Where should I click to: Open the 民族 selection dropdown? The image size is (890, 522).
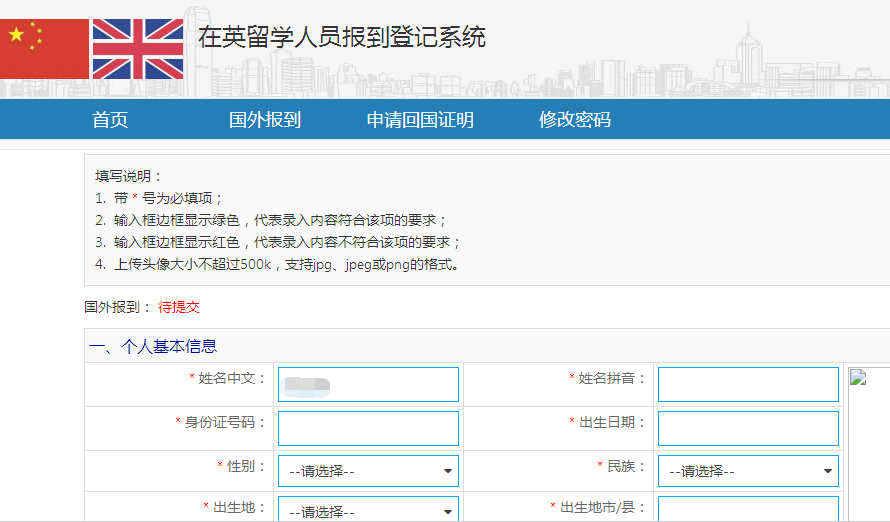[x=748, y=471]
